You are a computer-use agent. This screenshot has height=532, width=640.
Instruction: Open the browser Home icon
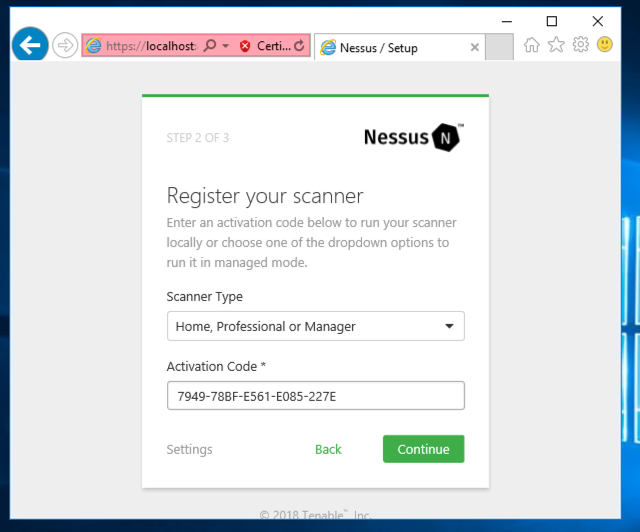click(531, 45)
